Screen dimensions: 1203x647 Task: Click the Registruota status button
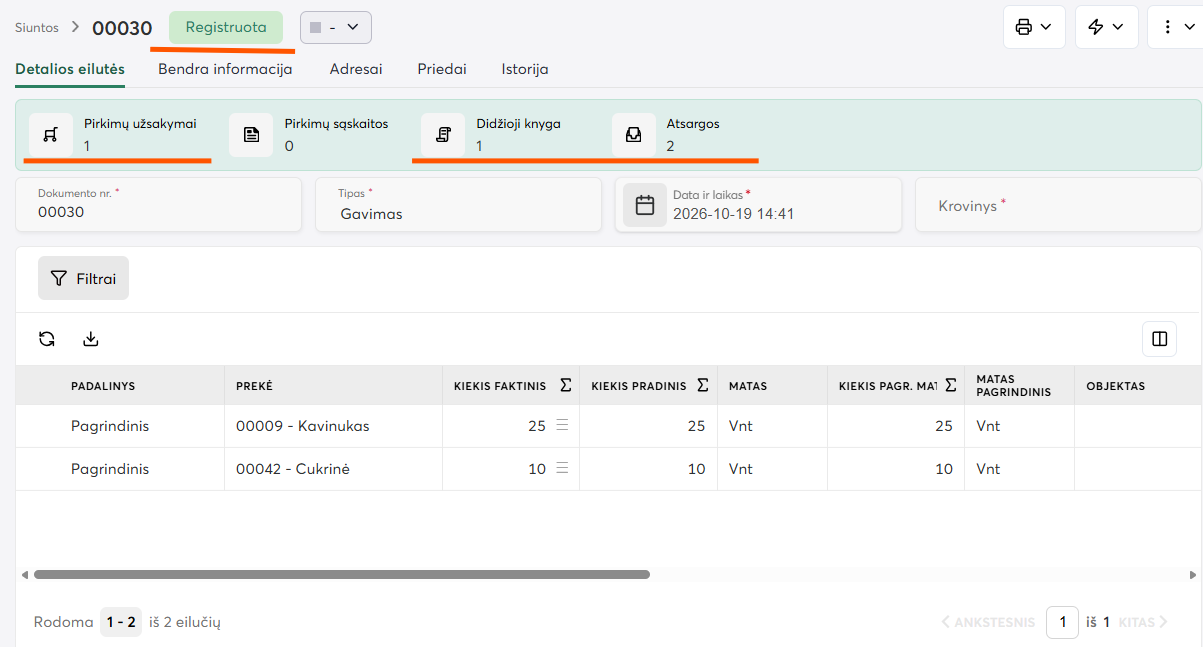(226, 28)
